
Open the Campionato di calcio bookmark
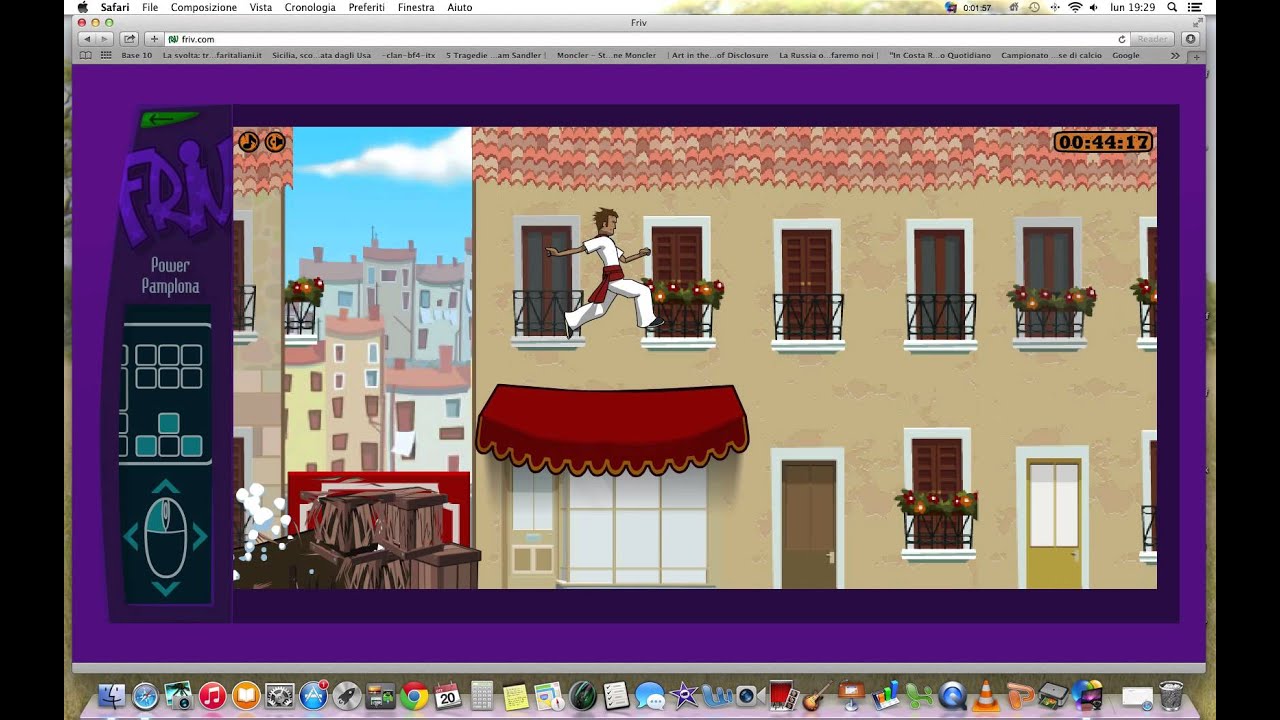tap(1051, 56)
